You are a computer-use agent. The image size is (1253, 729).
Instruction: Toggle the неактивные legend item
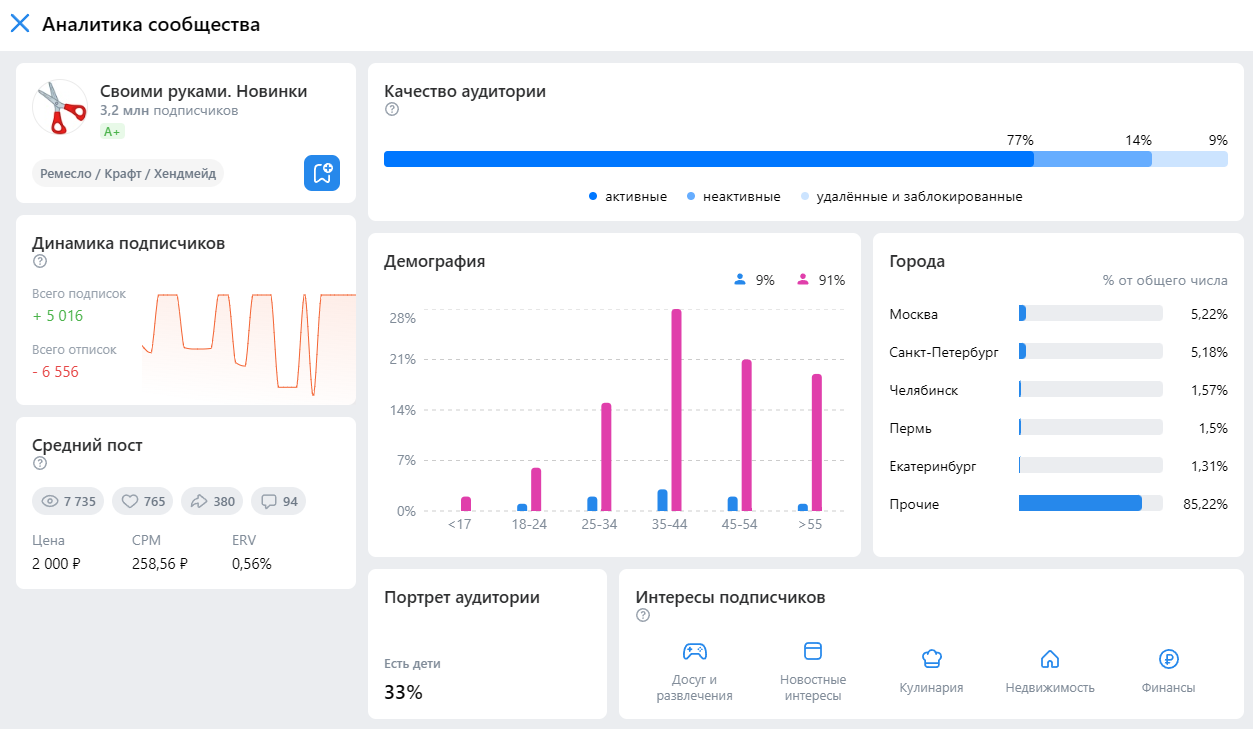click(733, 197)
